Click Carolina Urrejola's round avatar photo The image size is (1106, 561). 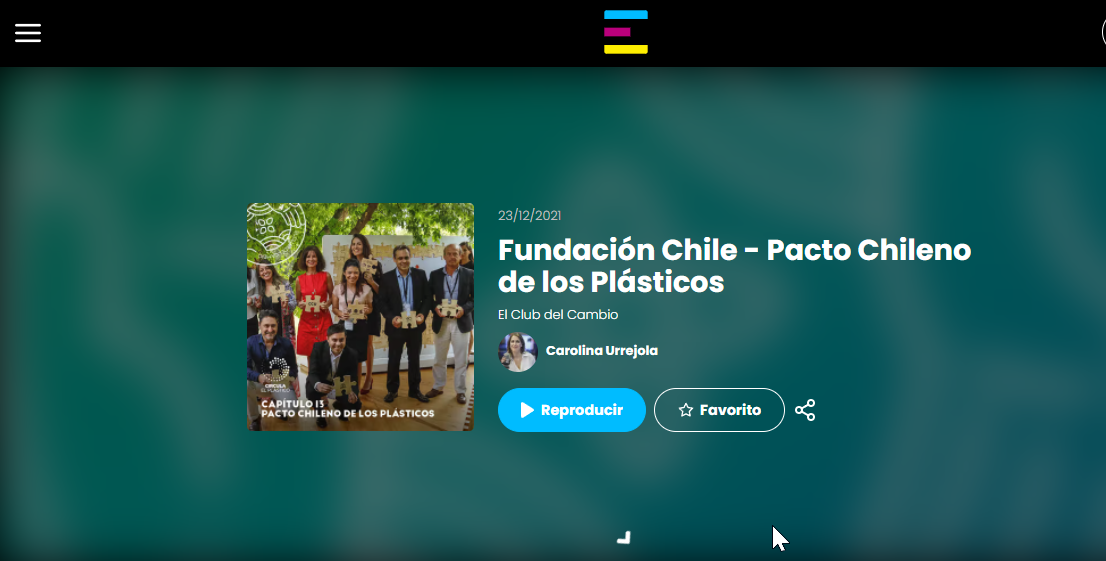pos(518,351)
